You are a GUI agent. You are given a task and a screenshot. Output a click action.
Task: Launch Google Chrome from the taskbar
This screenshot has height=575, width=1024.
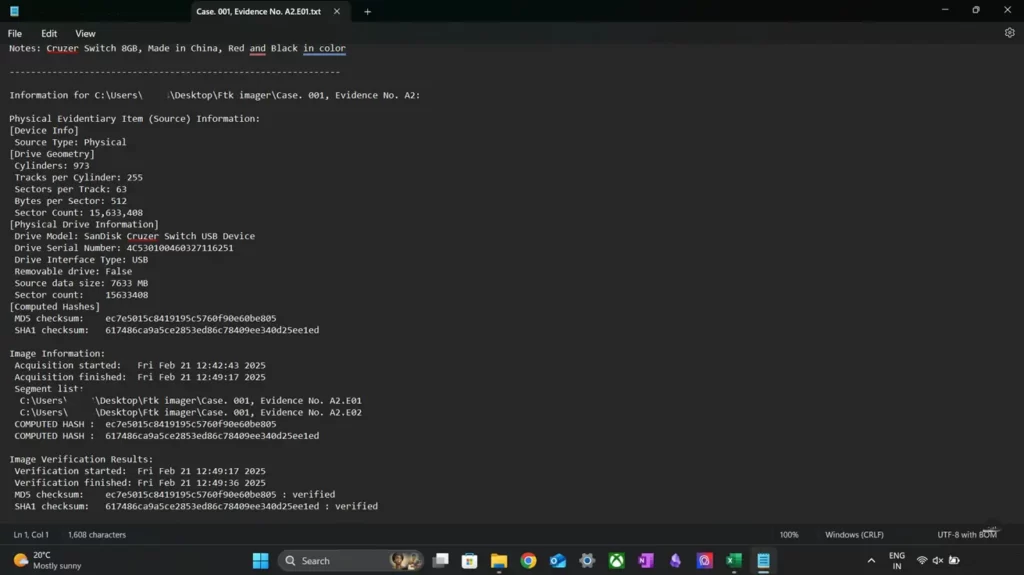point(528,560)
